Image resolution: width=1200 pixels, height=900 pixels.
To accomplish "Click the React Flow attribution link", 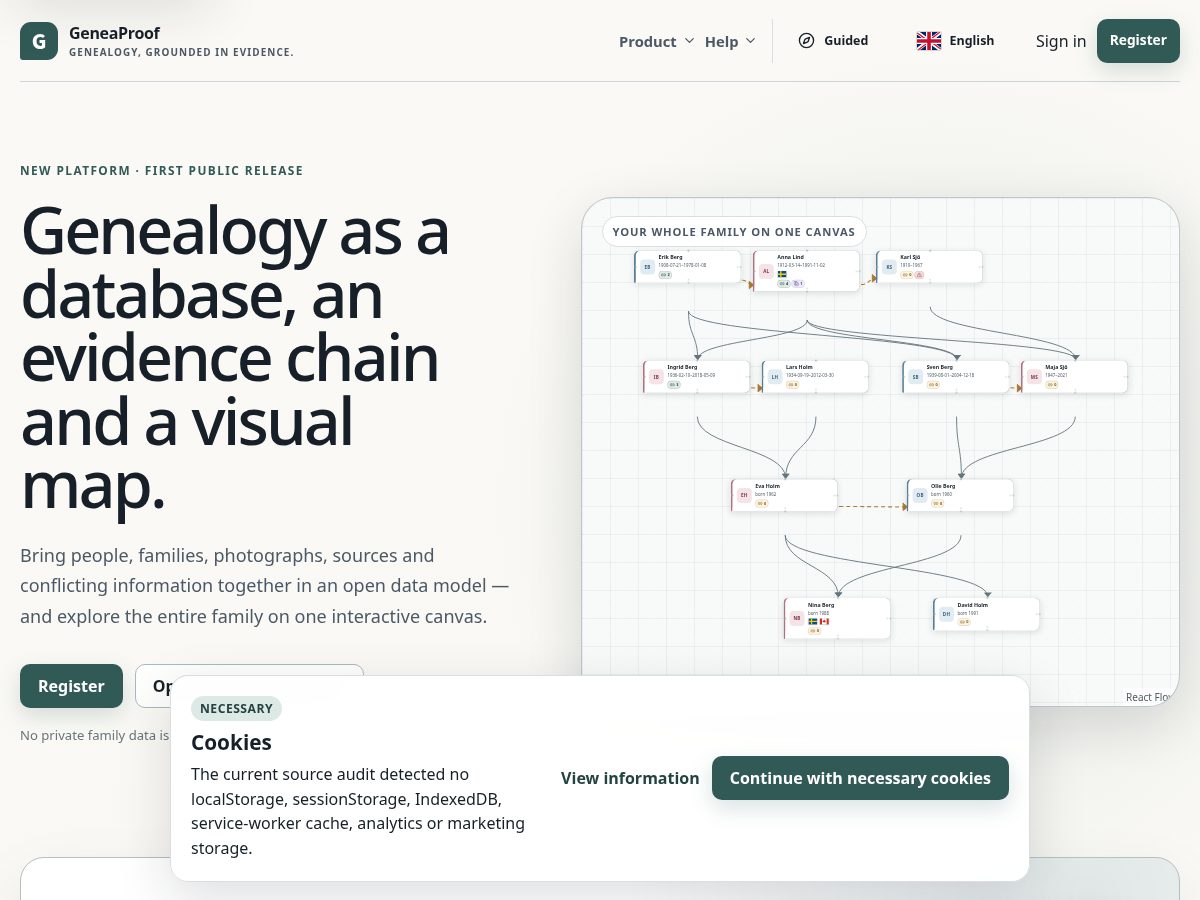I will pos(1149,697).
